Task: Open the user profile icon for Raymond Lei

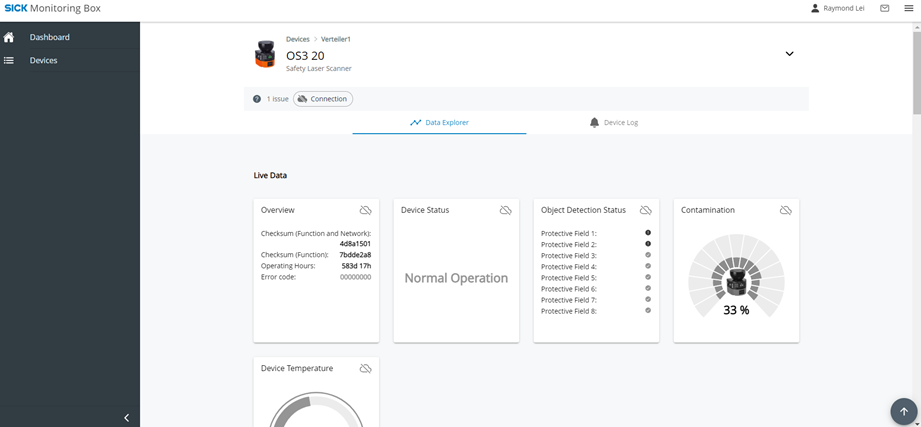Action: (815, 8)
